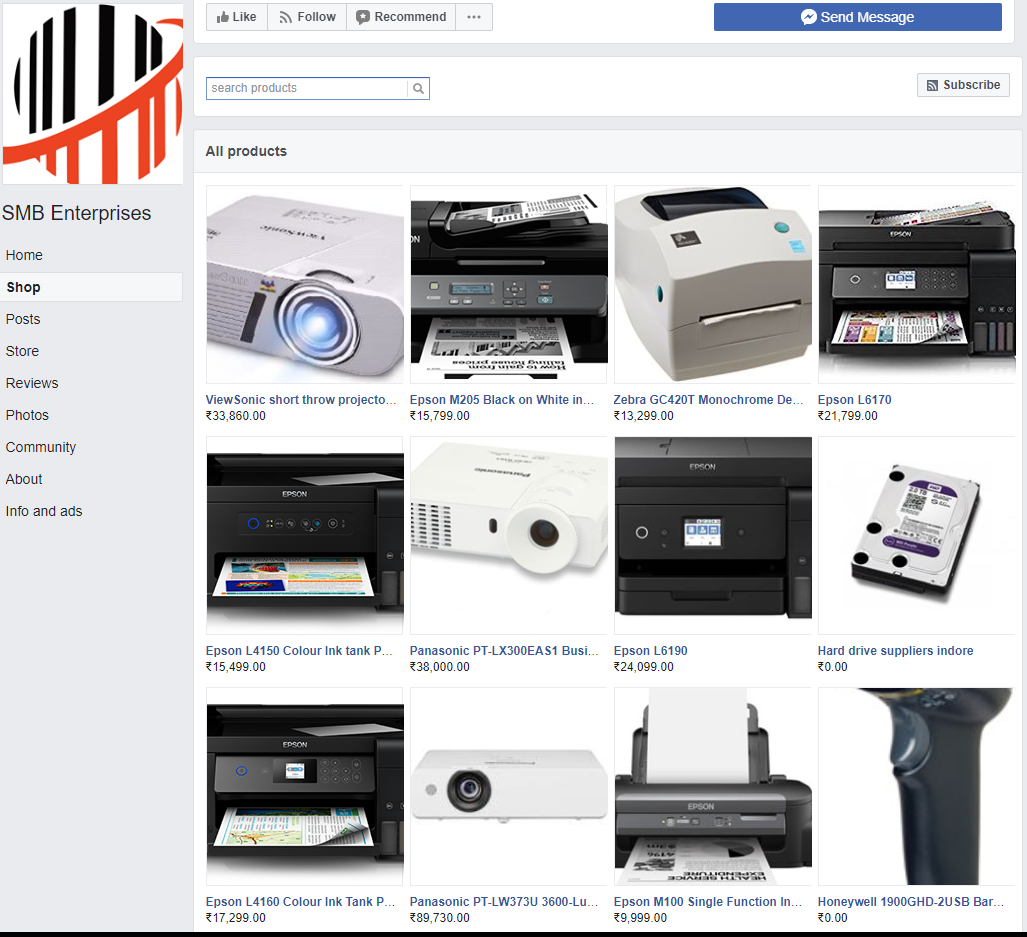Click the Epson L6190 product title
This screenshot has height=937, width=1027.
pos(650,651)
